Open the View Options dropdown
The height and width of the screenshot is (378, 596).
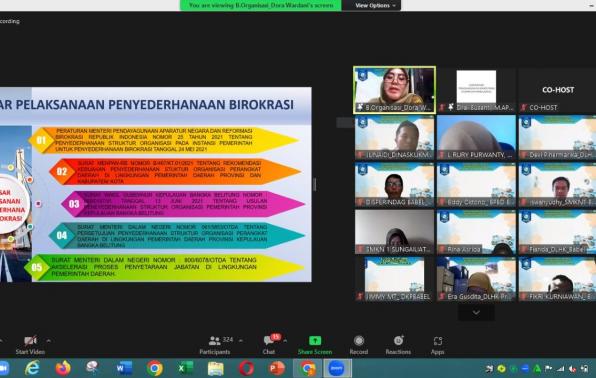(375, 5)
